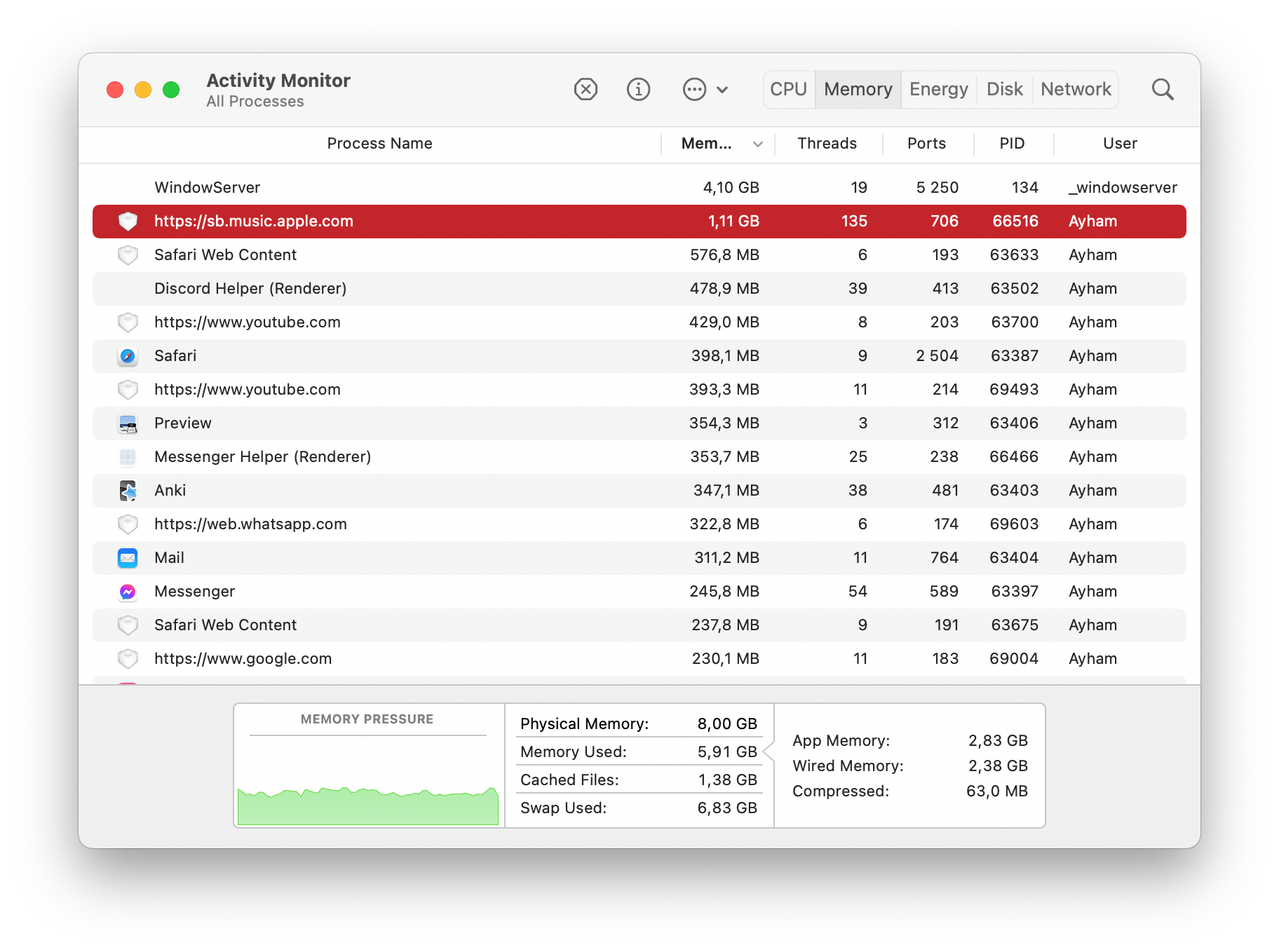Sort by Ports column header
This screenshot has height=952, width=1279.
[926, 144]
